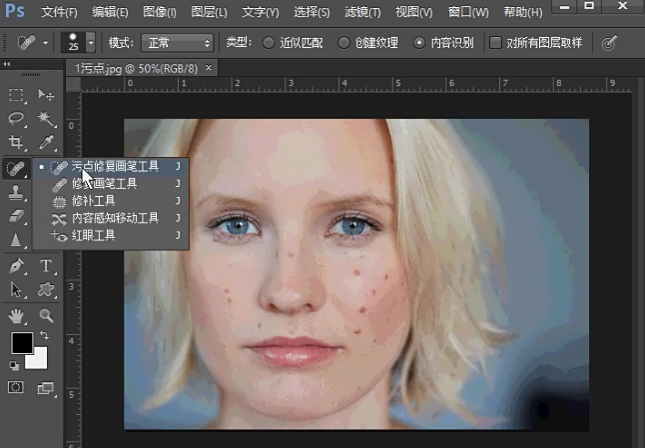Open the 编辑(E) menu
The image size is (645, 448).
coord(110,12)
